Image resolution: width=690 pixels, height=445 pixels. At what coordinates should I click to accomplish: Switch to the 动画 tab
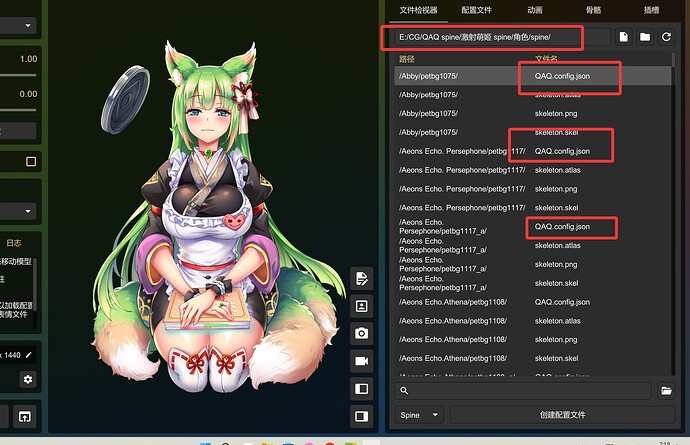point(535,10)
